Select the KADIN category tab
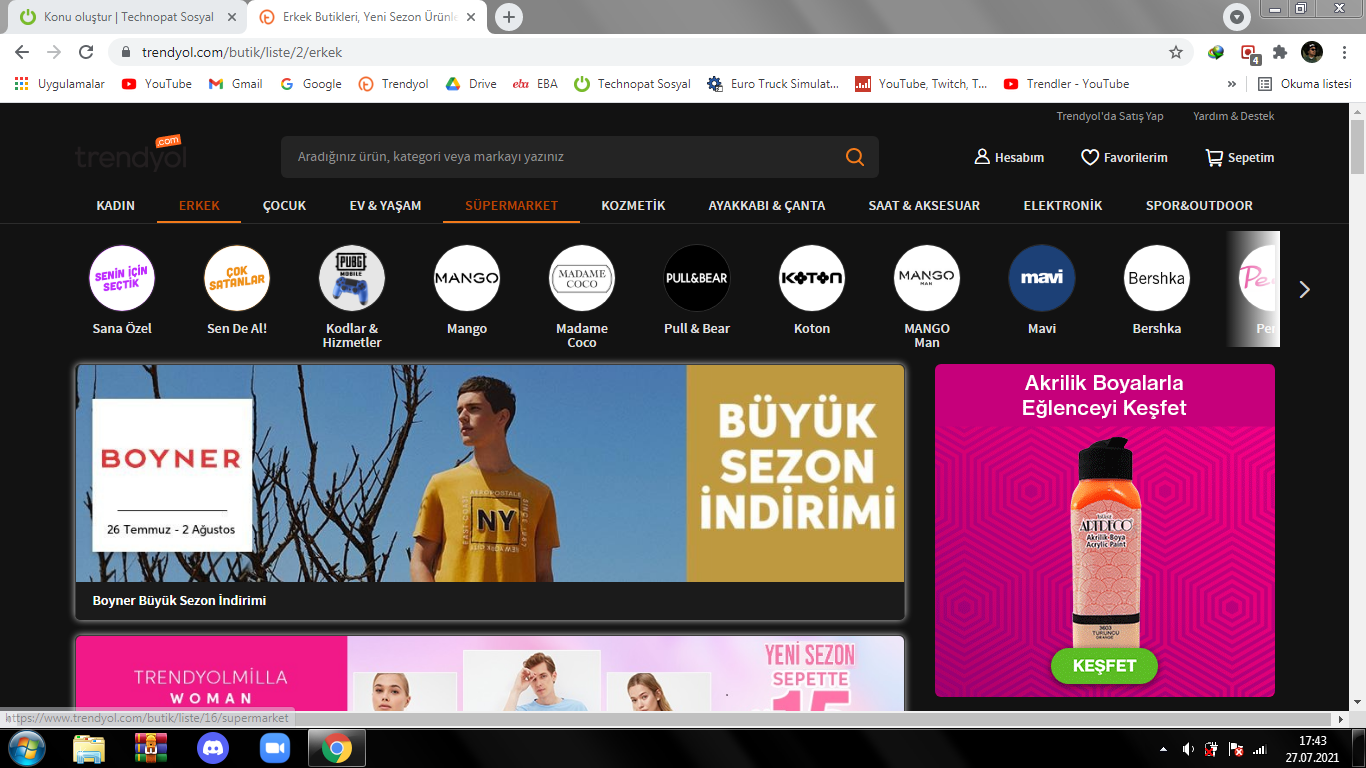The height and width of the screenshot is (768, 1366). (x=116, y=205)
